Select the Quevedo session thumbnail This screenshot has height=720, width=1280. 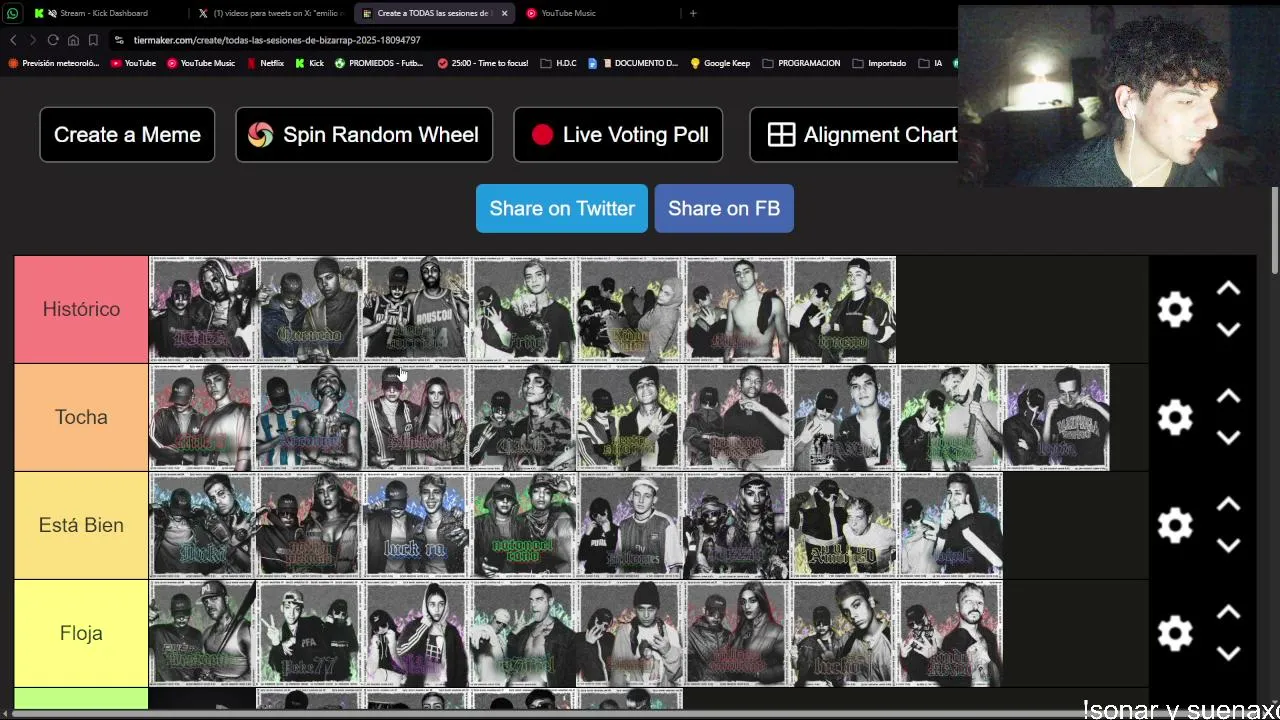310,309
